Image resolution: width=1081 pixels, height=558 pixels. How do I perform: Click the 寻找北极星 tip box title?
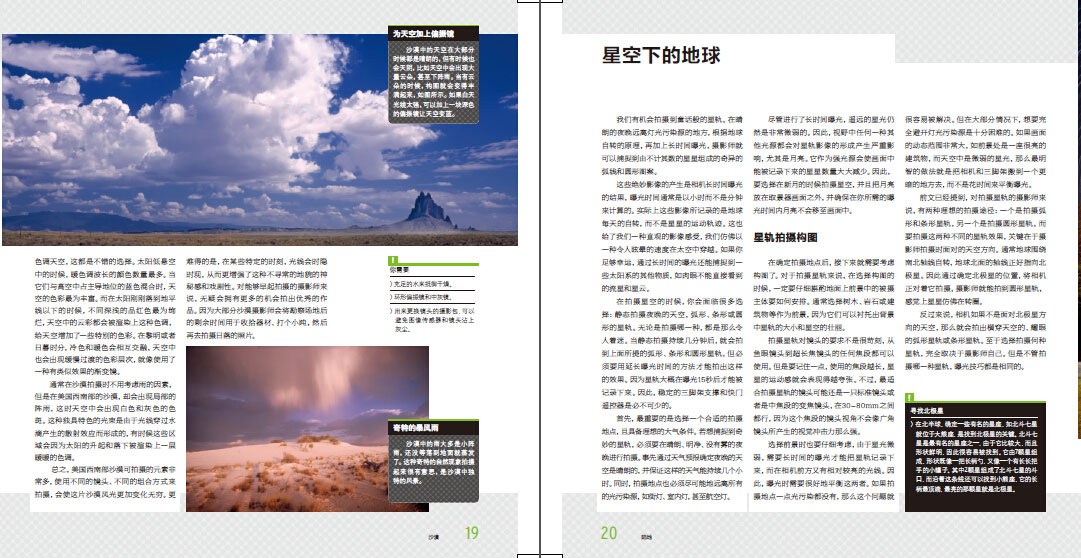(930, 411)
